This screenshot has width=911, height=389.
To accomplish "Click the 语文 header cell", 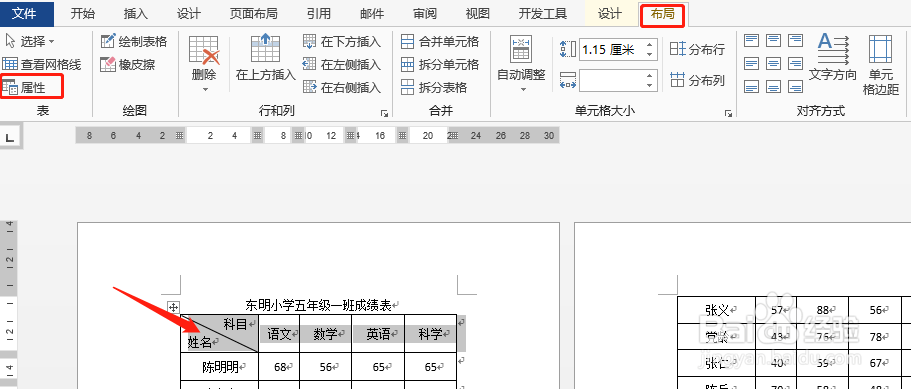I will click(279, 334).
